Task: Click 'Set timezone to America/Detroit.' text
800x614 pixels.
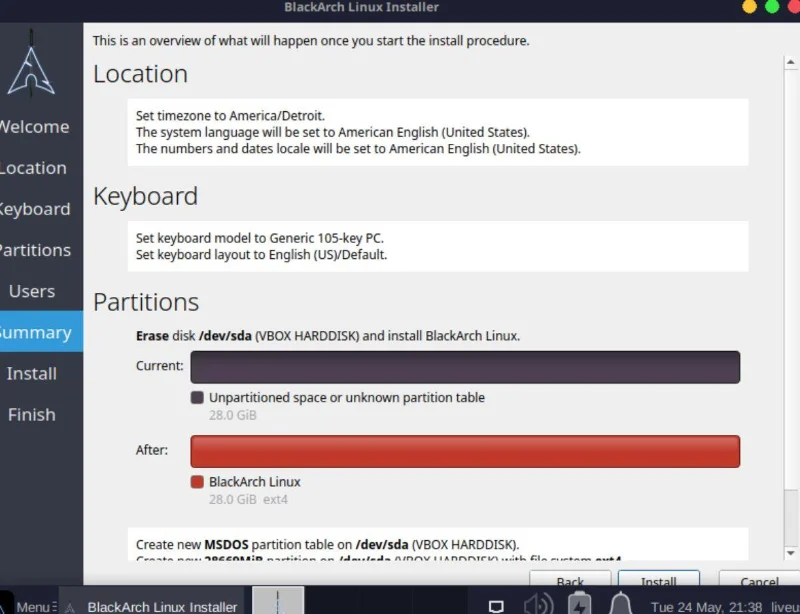Action: point(230,115)
